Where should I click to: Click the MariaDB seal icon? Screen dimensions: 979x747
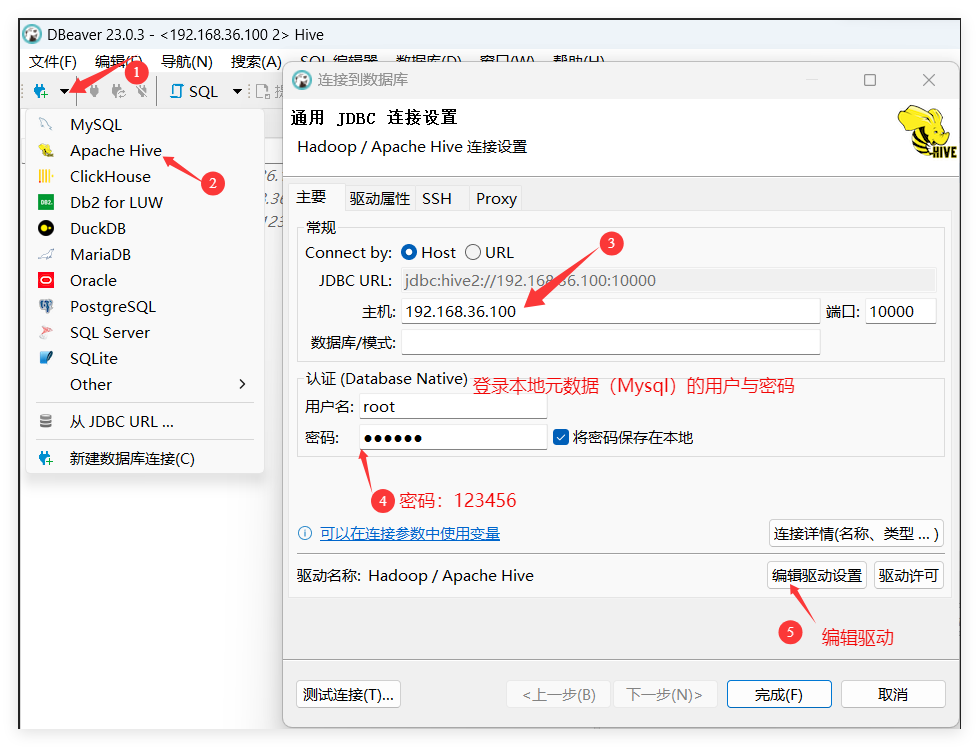click(46, 254)
